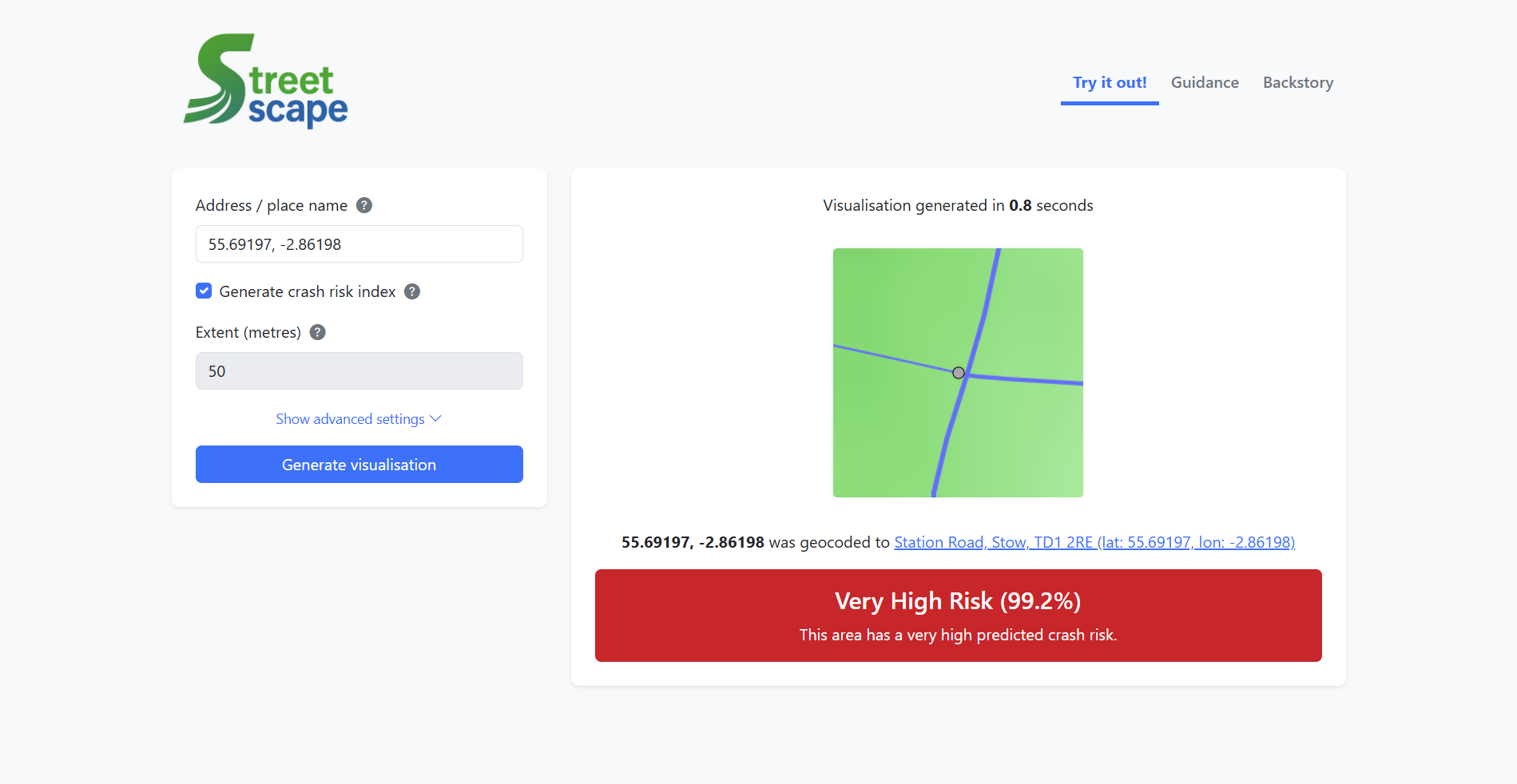This screenshot has height=784, width=1517.
Task: Click the help icon beside Address / place name
Action: point(364,205)
